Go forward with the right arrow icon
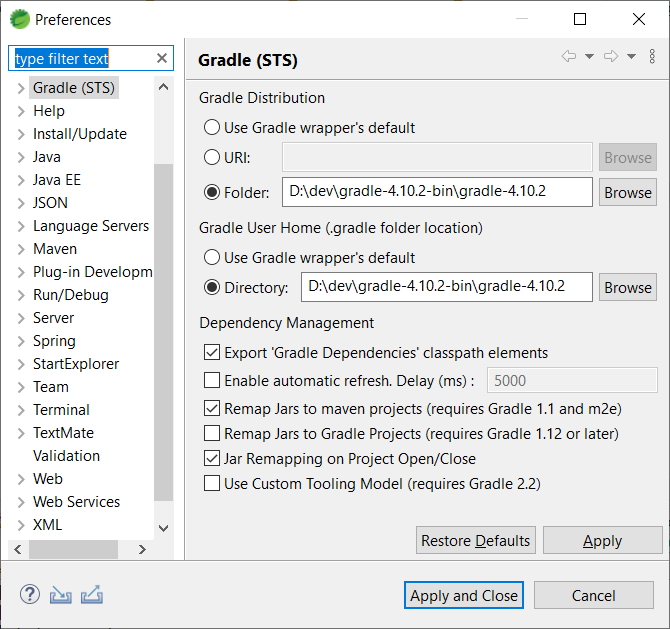 (611, 56)
